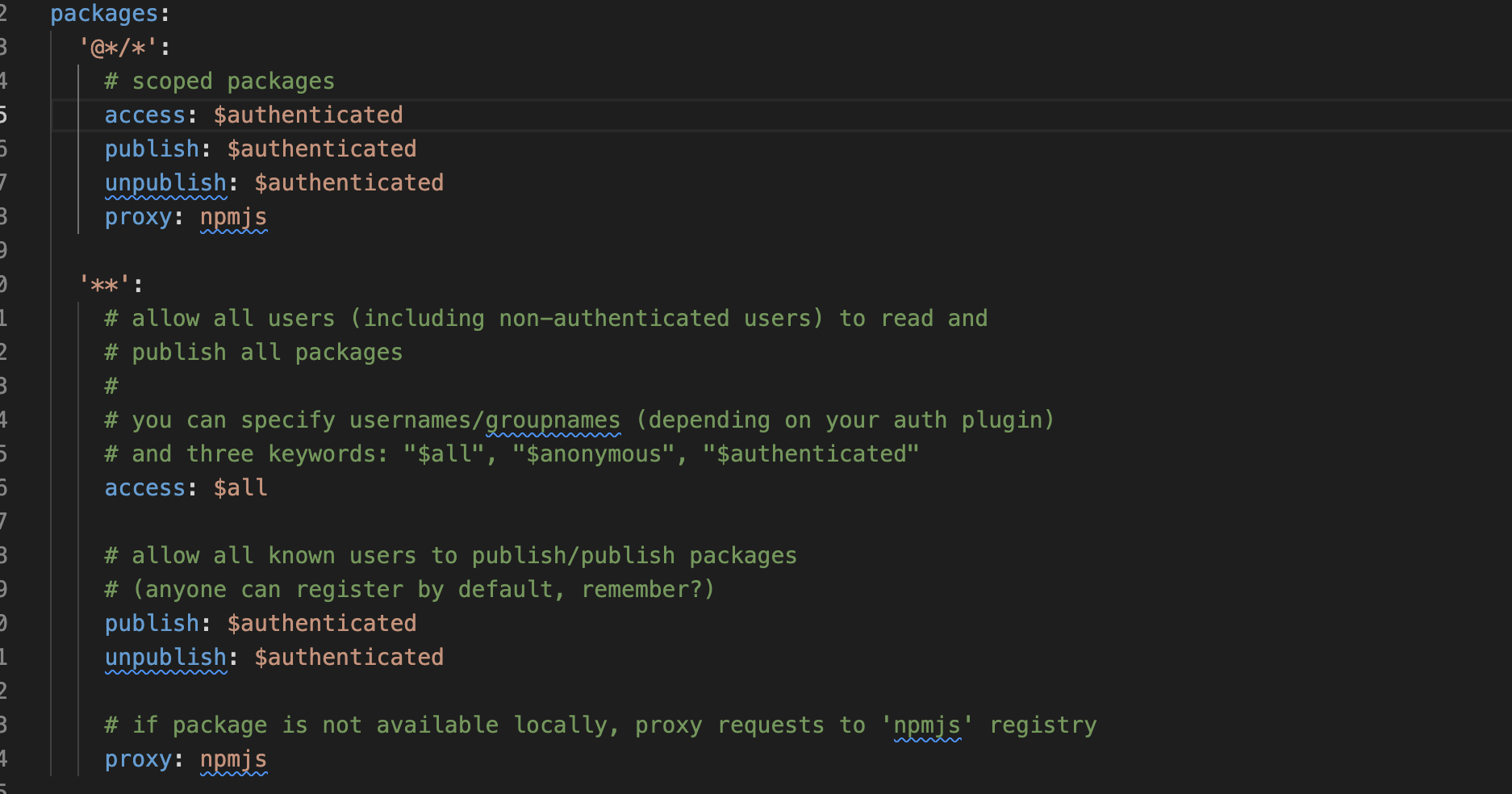Click $authenticated value on the last unpublish line

(349, 658)
